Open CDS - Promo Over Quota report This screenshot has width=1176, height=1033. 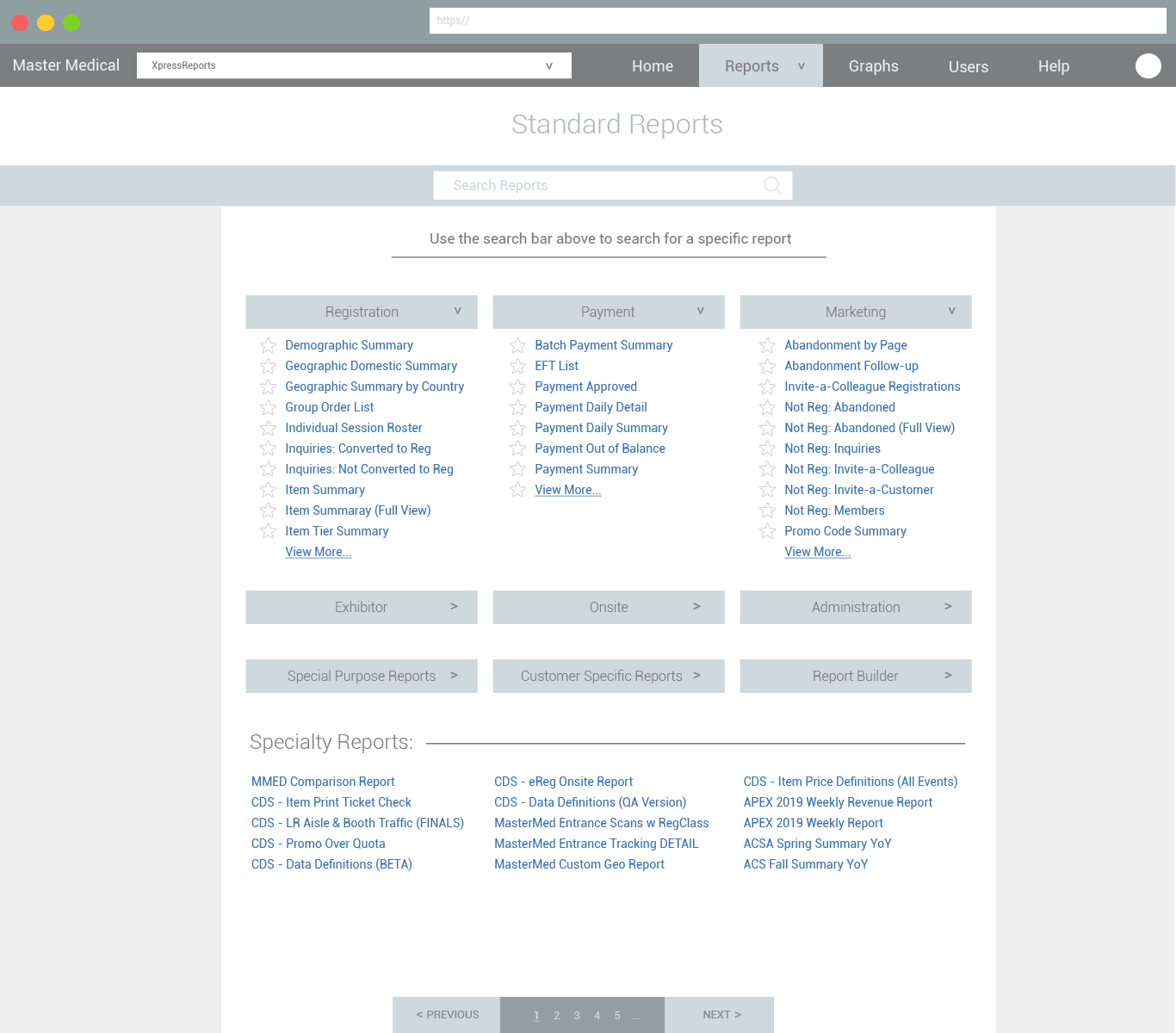(x=319, y=844)
